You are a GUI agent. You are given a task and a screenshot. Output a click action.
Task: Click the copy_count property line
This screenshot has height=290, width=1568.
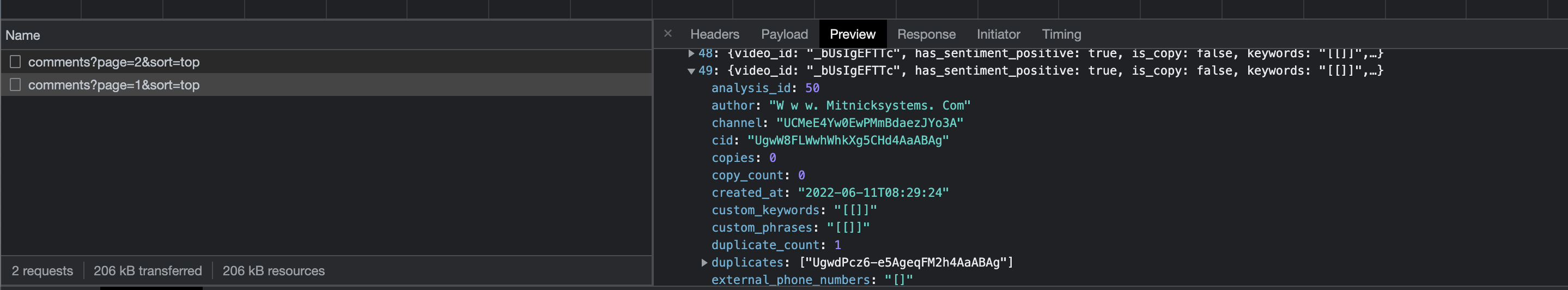click(758, 176)
